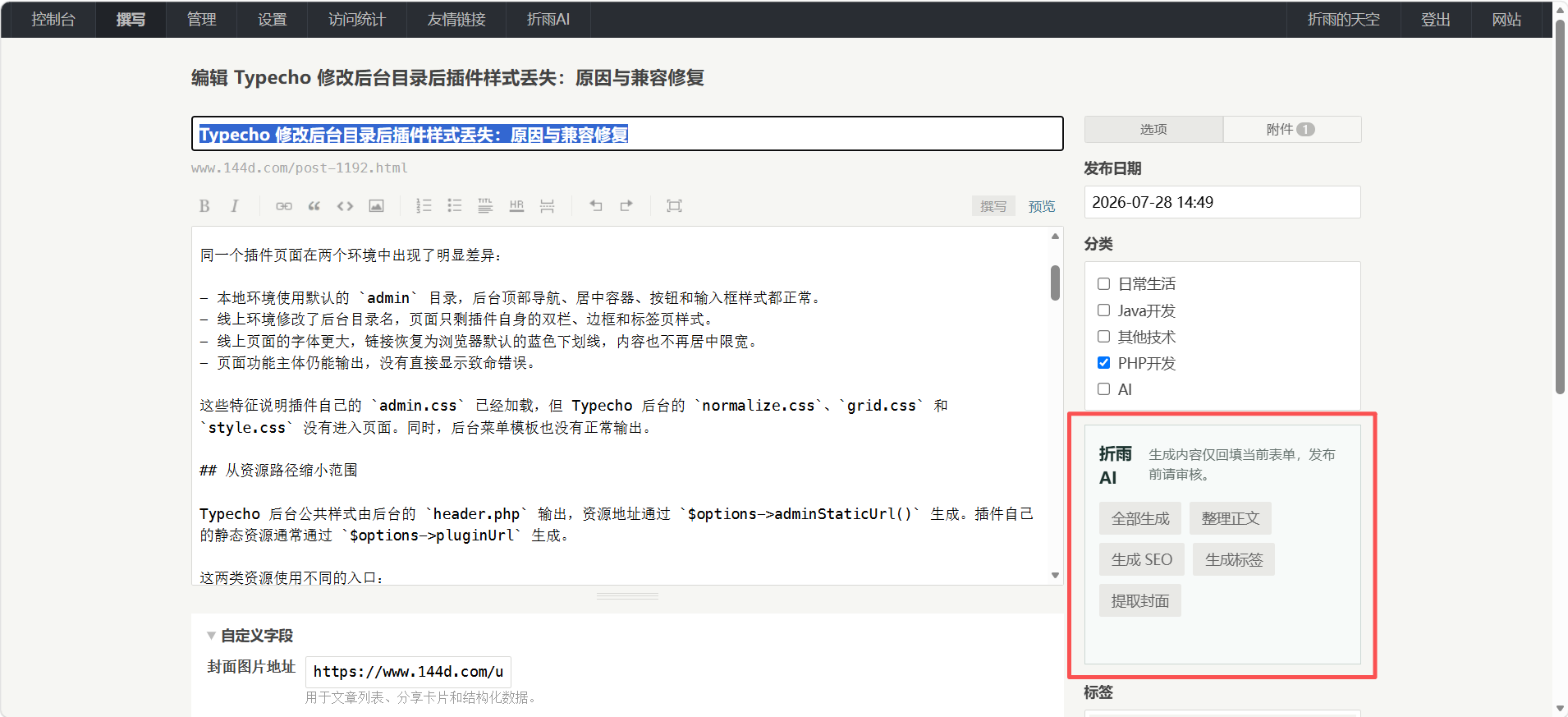1568x717 pixels.
Task: Open the 管理 menu
Action: pos(201,20)
